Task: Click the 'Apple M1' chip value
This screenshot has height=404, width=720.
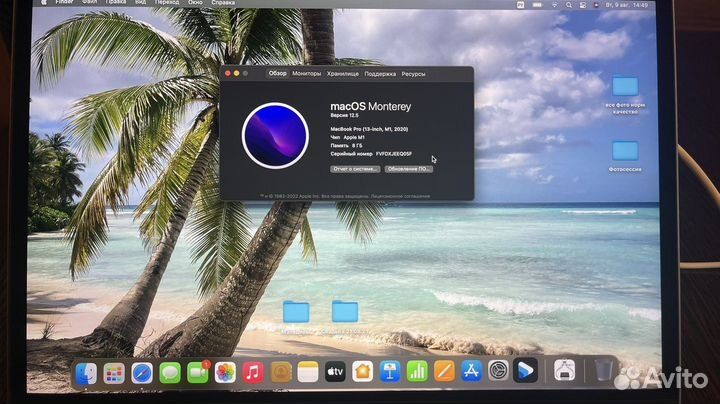Action: click(354, 137)
